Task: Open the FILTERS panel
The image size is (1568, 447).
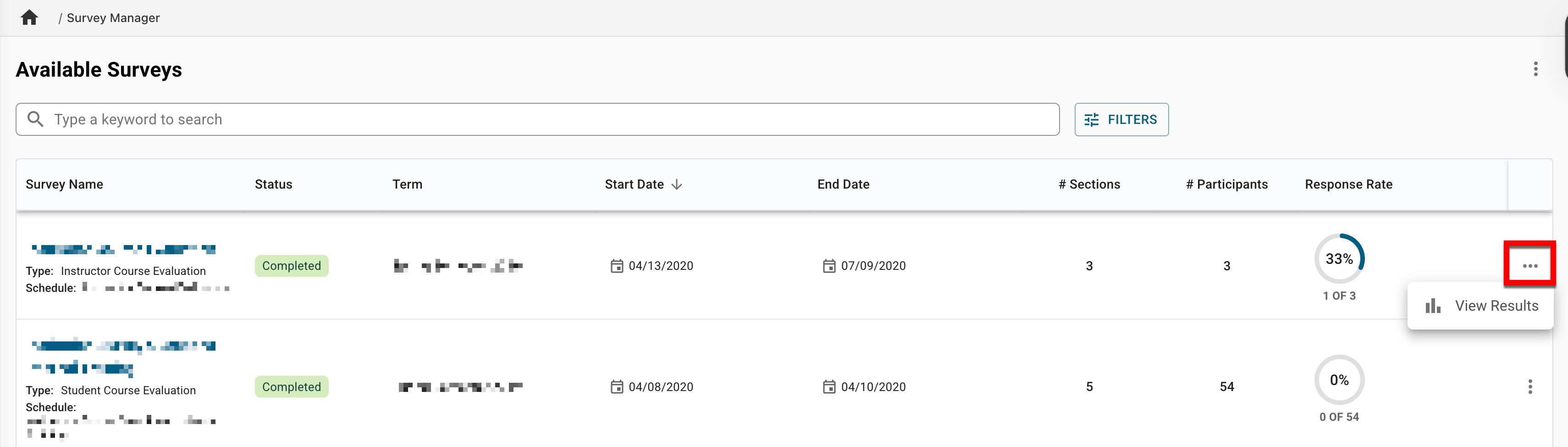Action: [x=1121, y=119]
